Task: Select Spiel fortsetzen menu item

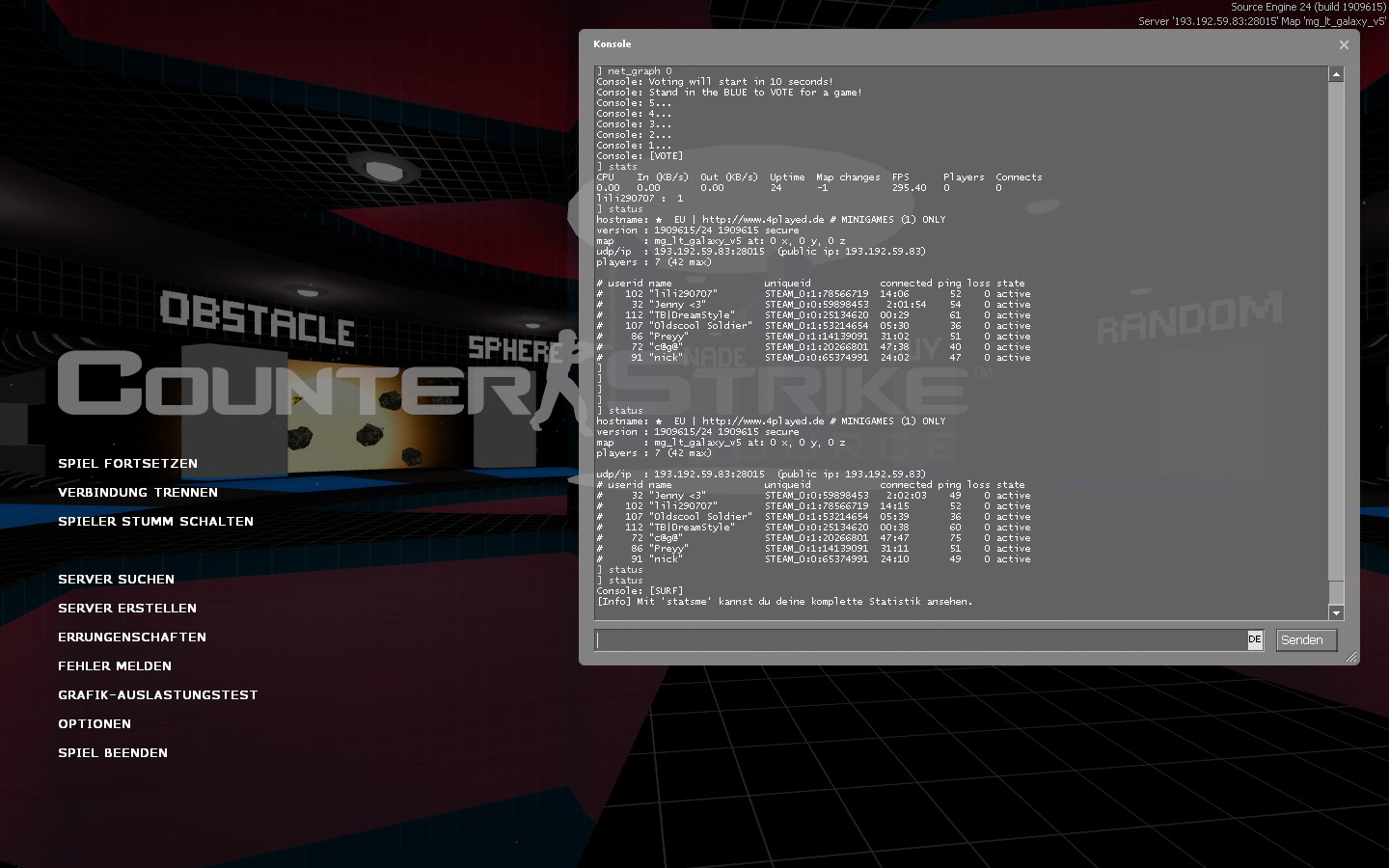Action: coord(127,464)
